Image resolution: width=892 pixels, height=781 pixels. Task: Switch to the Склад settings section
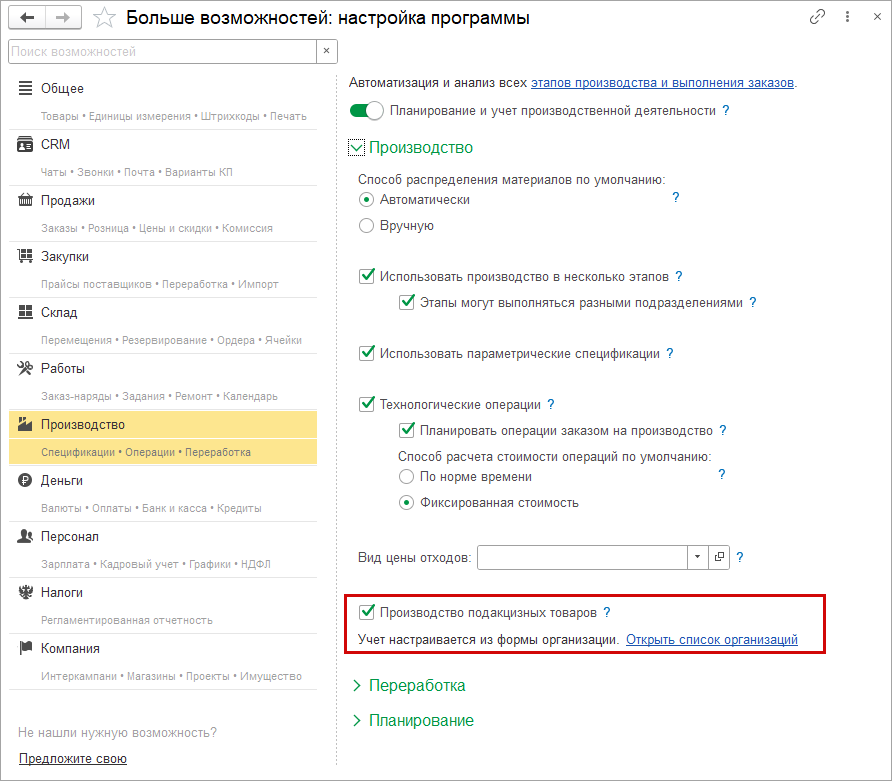(x=59, y=312)
